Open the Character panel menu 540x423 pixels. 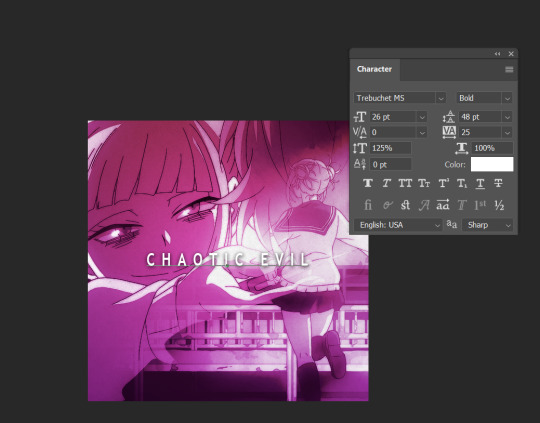509,70
